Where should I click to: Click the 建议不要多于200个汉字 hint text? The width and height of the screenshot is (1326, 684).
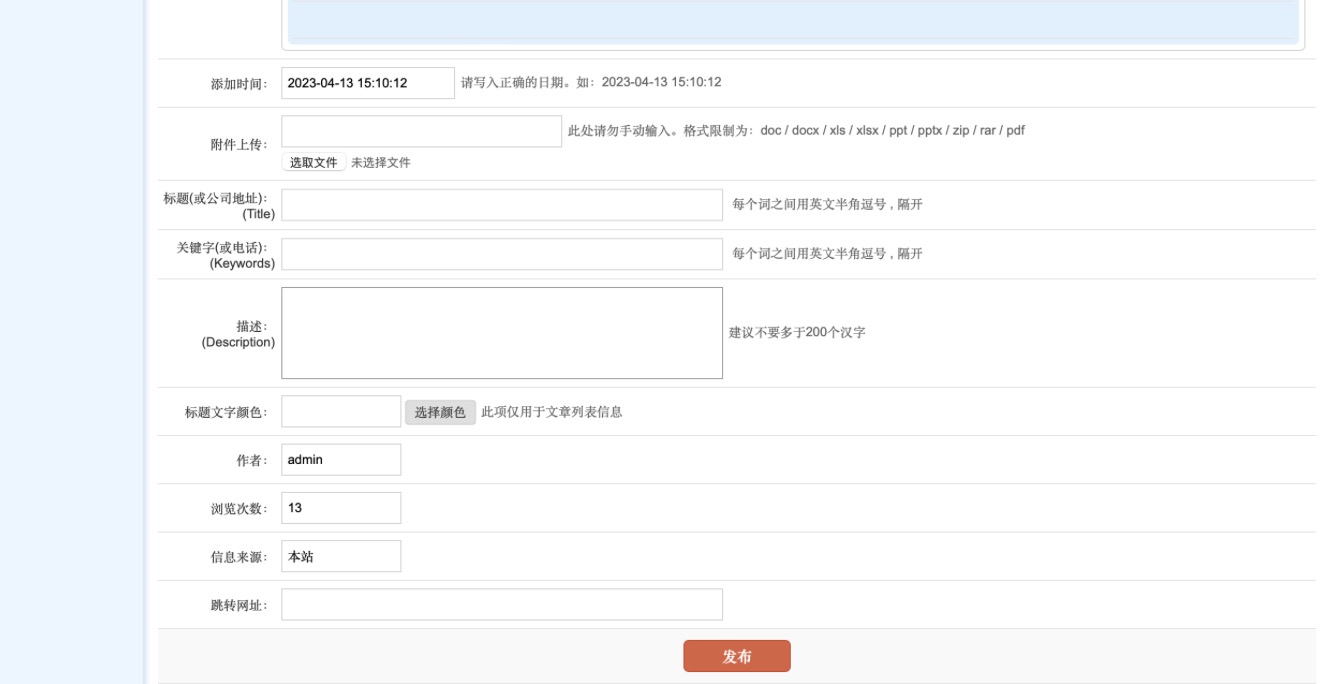pos(797,332)
